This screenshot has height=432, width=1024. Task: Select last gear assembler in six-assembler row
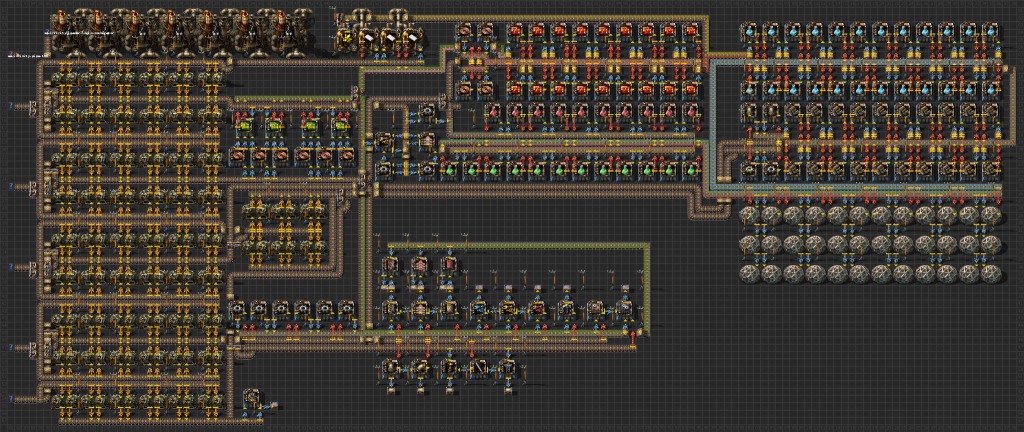(x=347, y=307)
